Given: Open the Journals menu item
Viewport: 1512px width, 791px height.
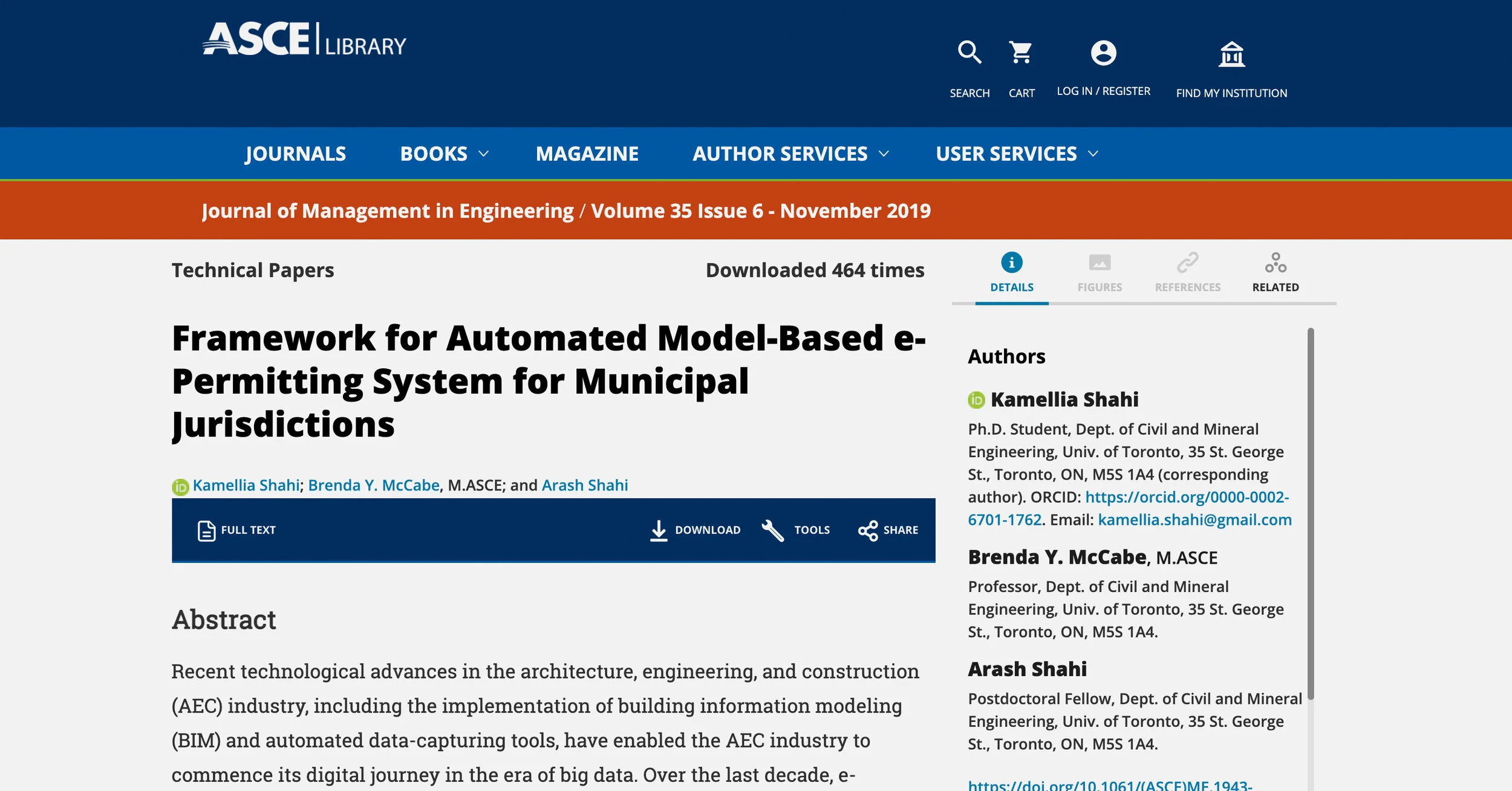Looking at the screenshot, I should [x=295, y=154].
